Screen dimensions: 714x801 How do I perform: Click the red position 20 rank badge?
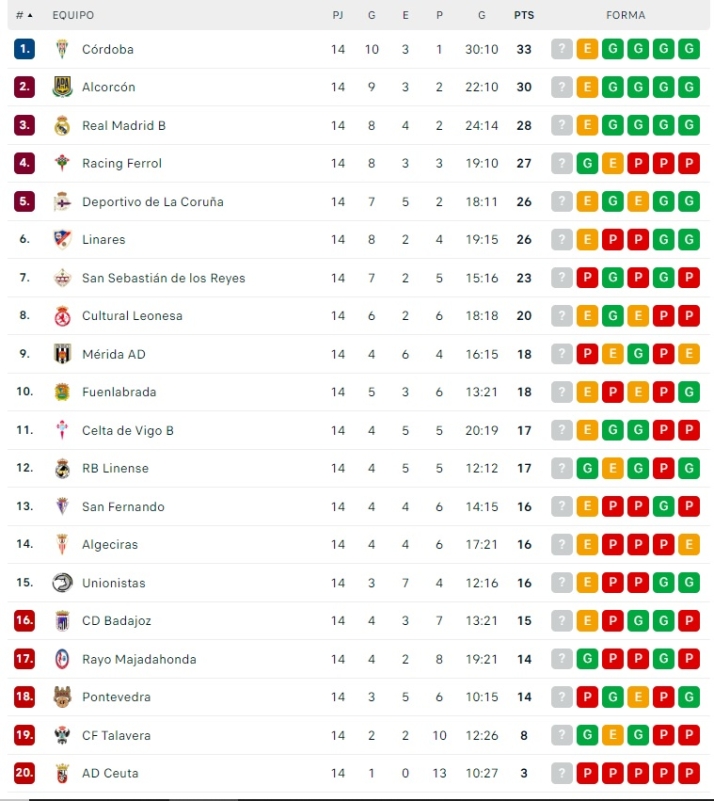(x=25, y=773)
